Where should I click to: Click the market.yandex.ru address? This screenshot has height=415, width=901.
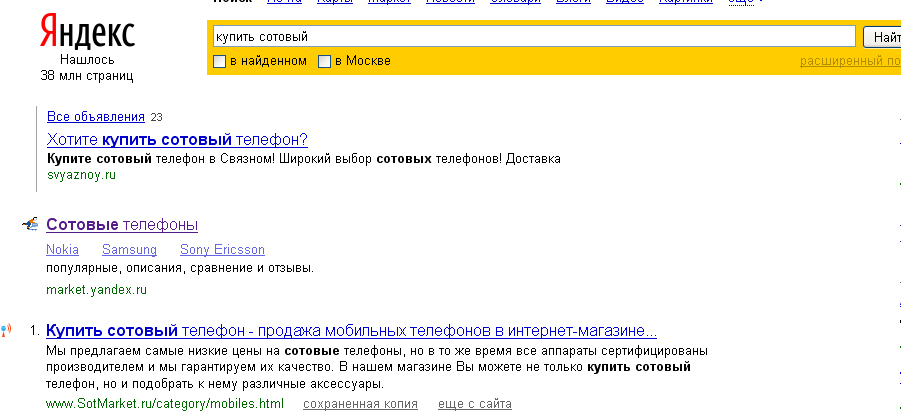97,290
